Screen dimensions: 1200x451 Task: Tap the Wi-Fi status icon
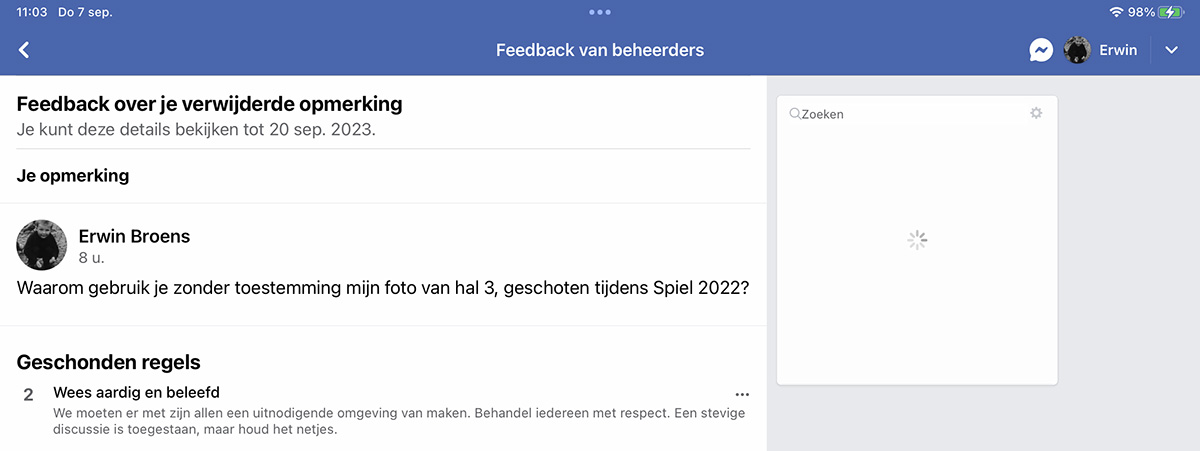tap(1116, 12)
